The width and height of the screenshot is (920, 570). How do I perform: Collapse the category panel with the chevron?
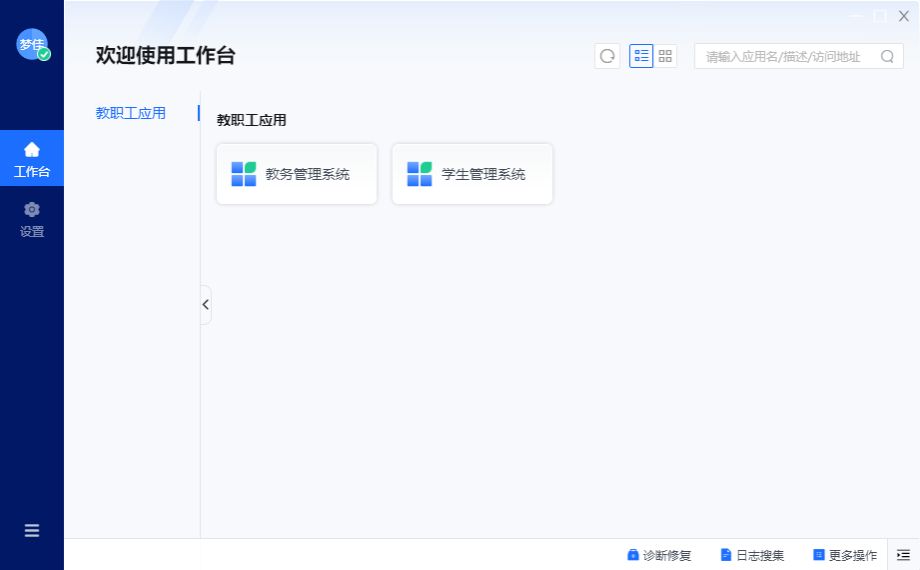pyautogui.click(x=206, y=305)
